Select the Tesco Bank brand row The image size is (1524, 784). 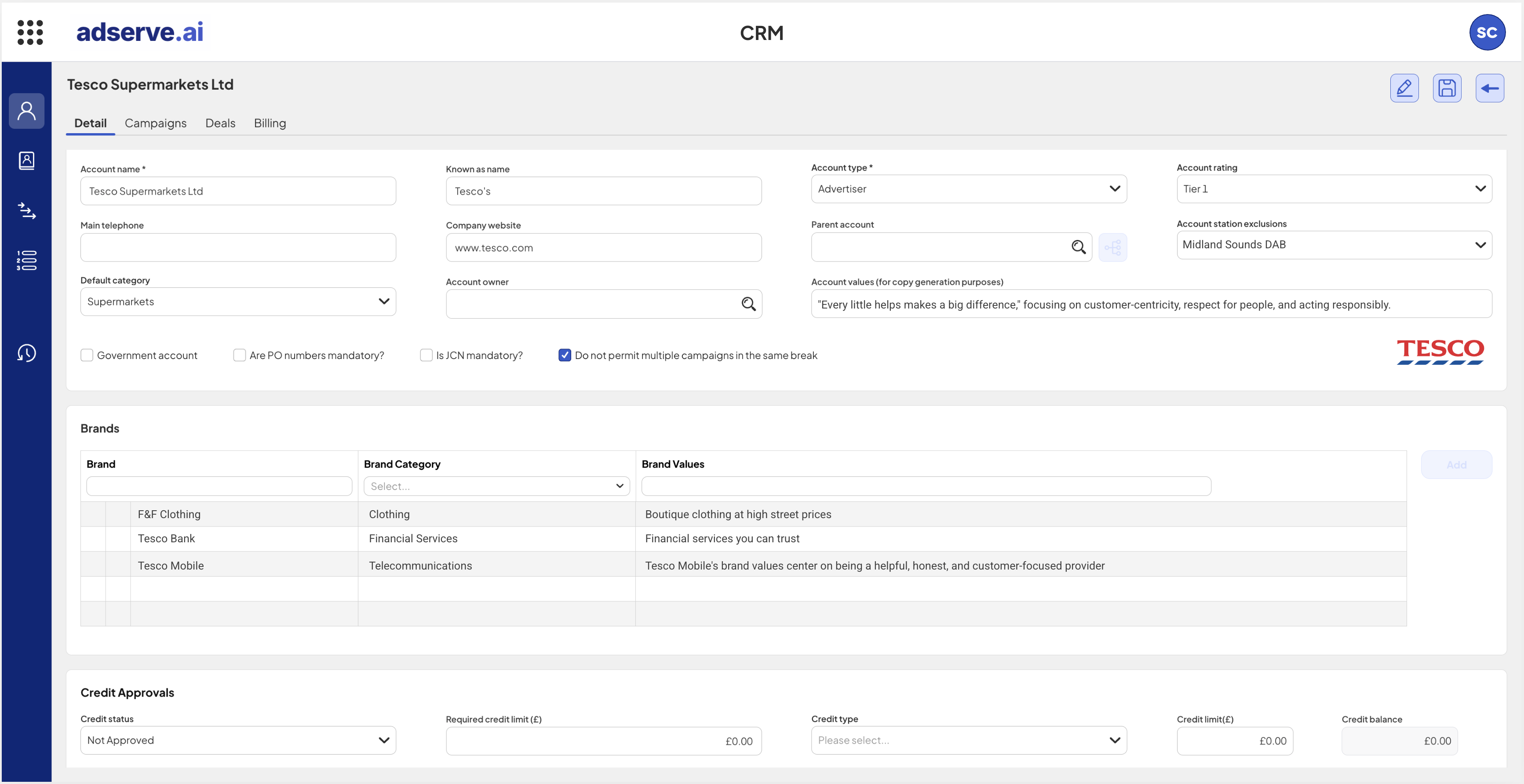[743, 539]
